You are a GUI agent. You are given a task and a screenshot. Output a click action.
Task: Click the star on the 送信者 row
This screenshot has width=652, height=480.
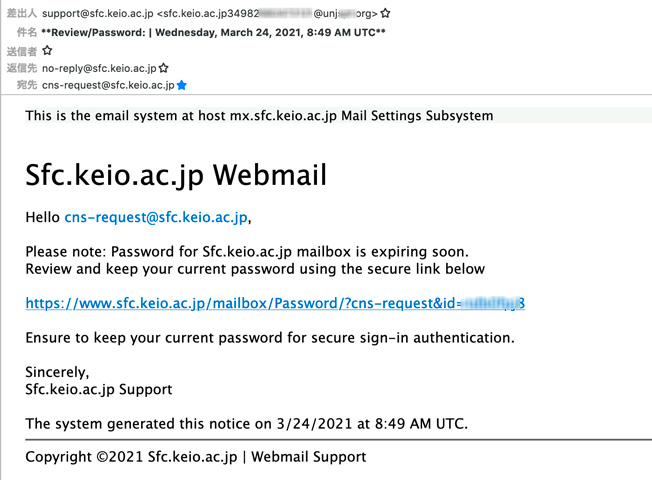tap(47, 50)
